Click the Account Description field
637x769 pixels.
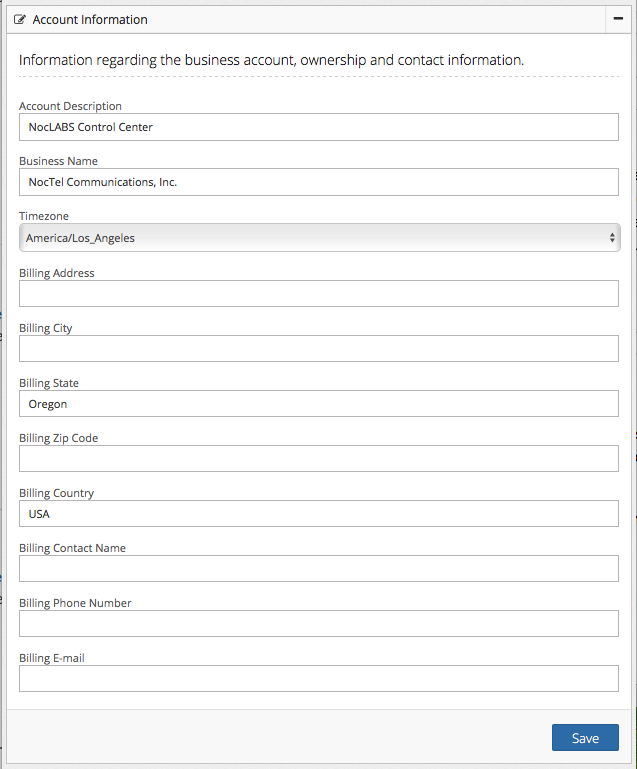click(318, 127)
